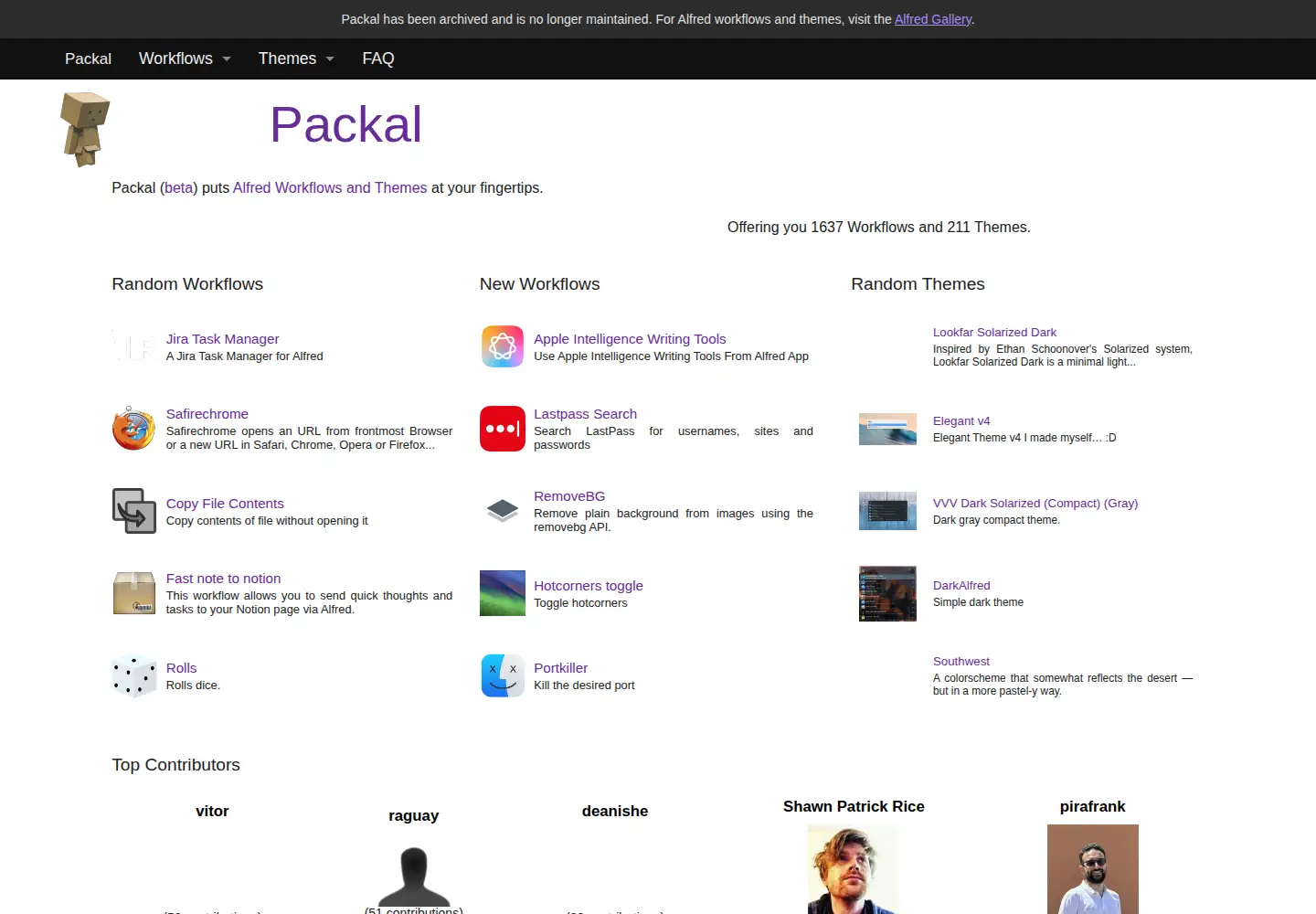Follow the Alfred Gallery link
Image resolution: width=1316 pixels, height=914 pixels.
pos(933,19)
